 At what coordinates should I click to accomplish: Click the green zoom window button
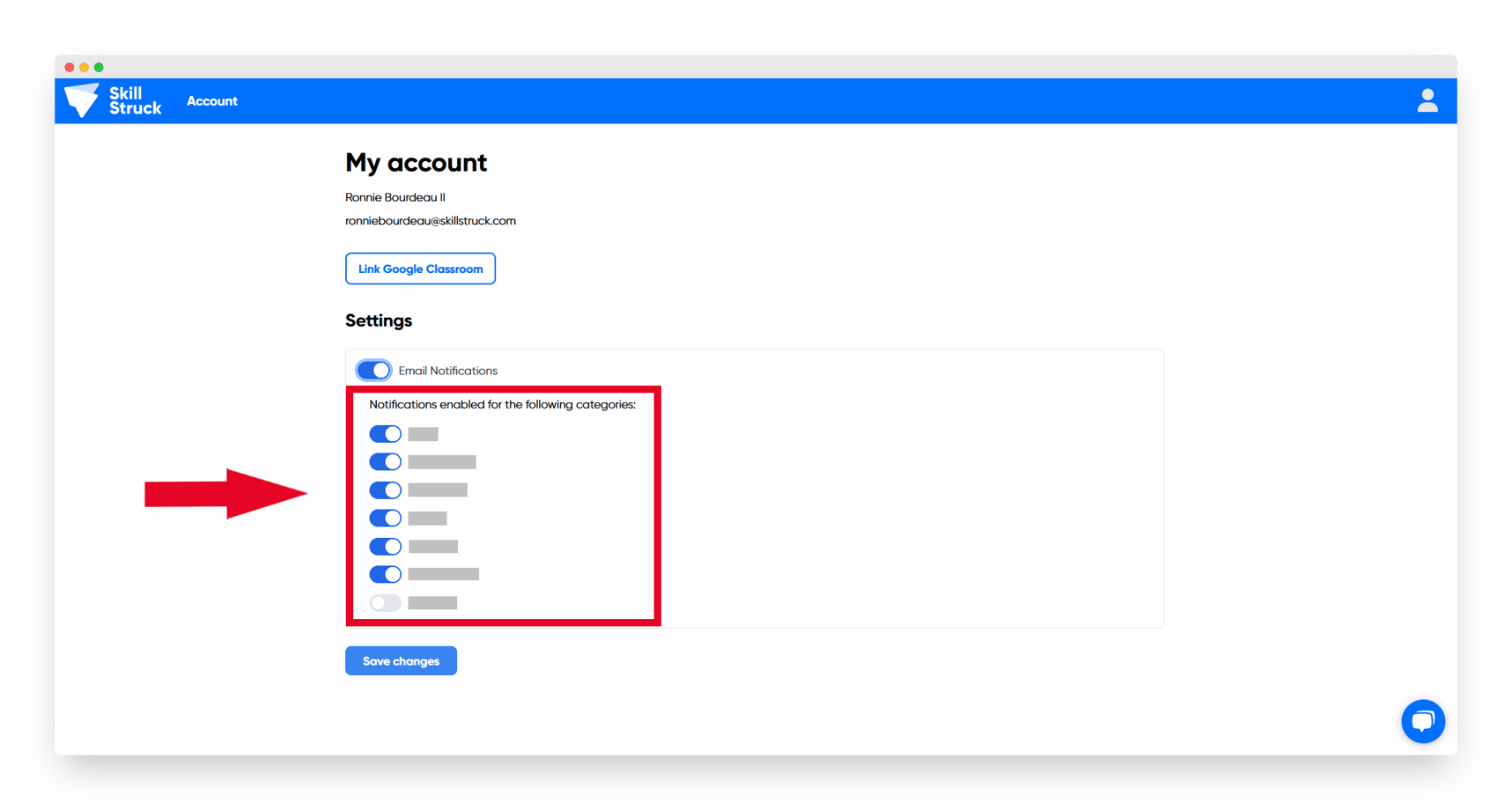(x=99, y=66)
